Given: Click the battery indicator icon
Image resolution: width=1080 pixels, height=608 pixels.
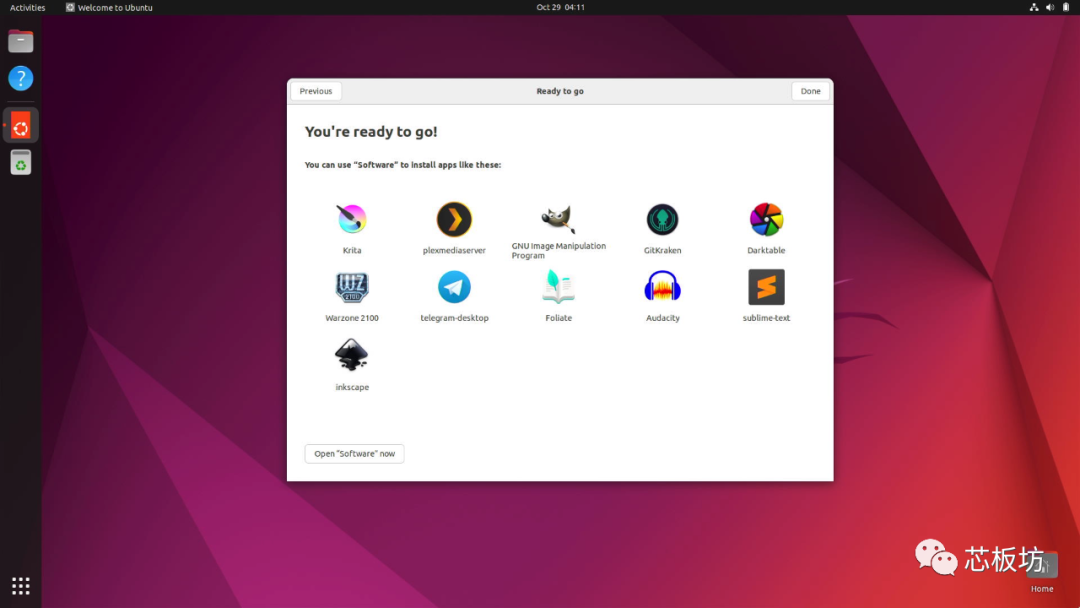Looking at the screenshot, I should coord(1066,7).
